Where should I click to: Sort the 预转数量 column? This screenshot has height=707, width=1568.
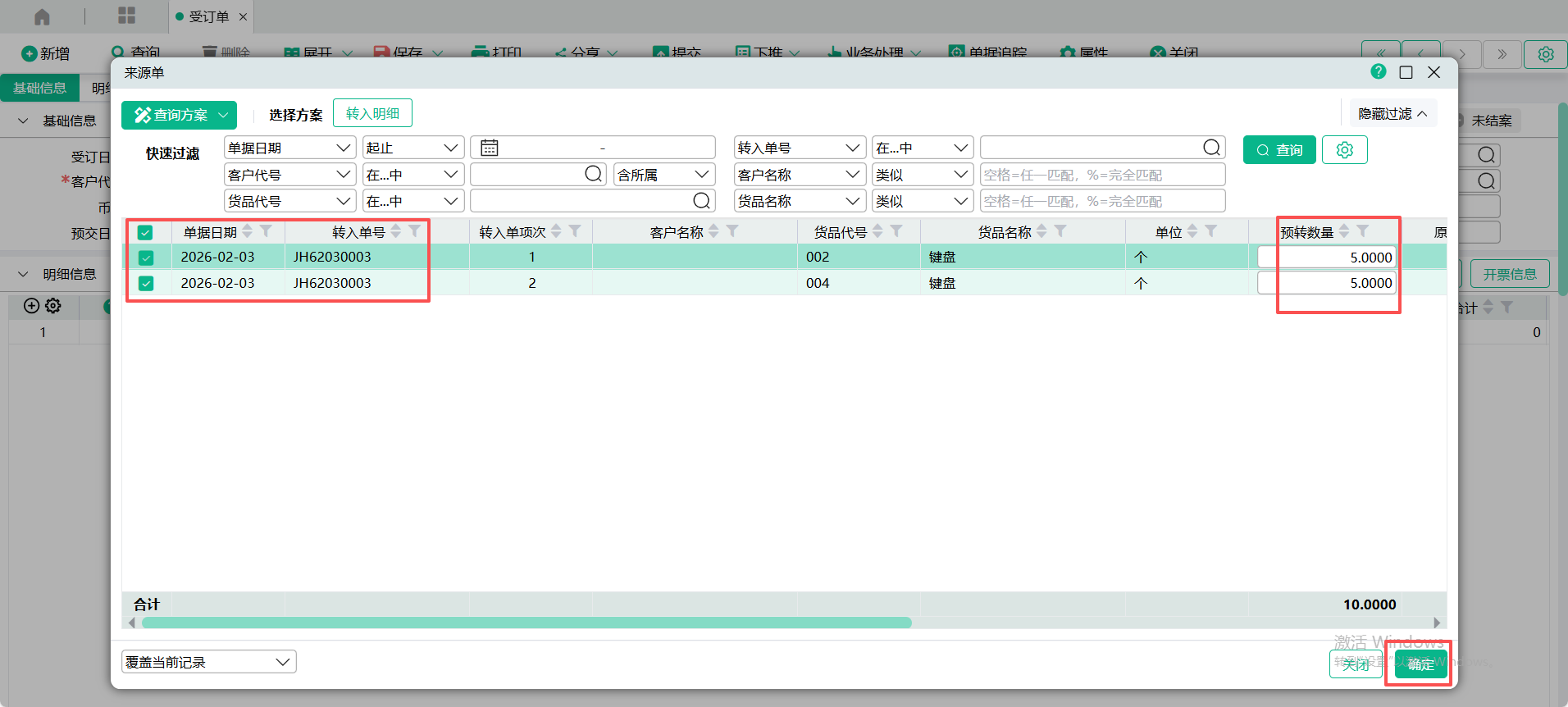click(x=1343, y=231)
